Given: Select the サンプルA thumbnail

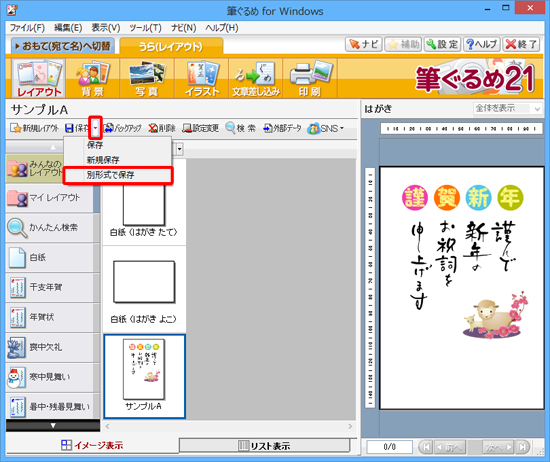Looking at the screenshot, I should tap(145, 376).
